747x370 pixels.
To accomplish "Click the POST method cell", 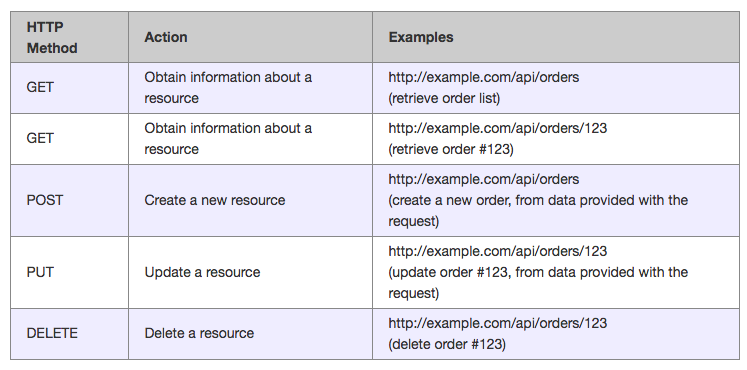I will pyautogui.click(x=45, y=200).
